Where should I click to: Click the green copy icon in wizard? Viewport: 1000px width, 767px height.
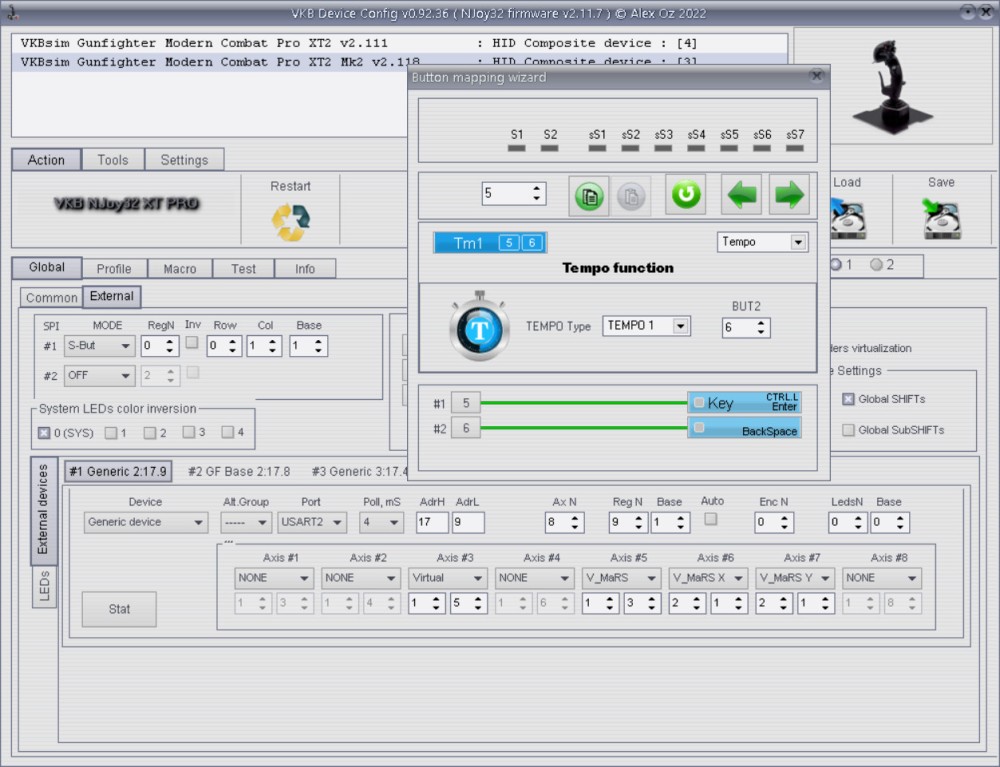tap(590, 195)
